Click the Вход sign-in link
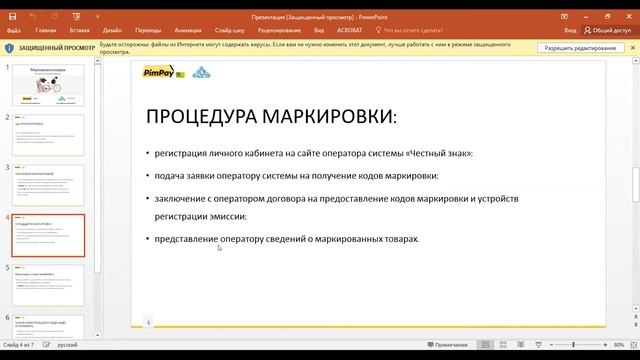 pos(570,30)
